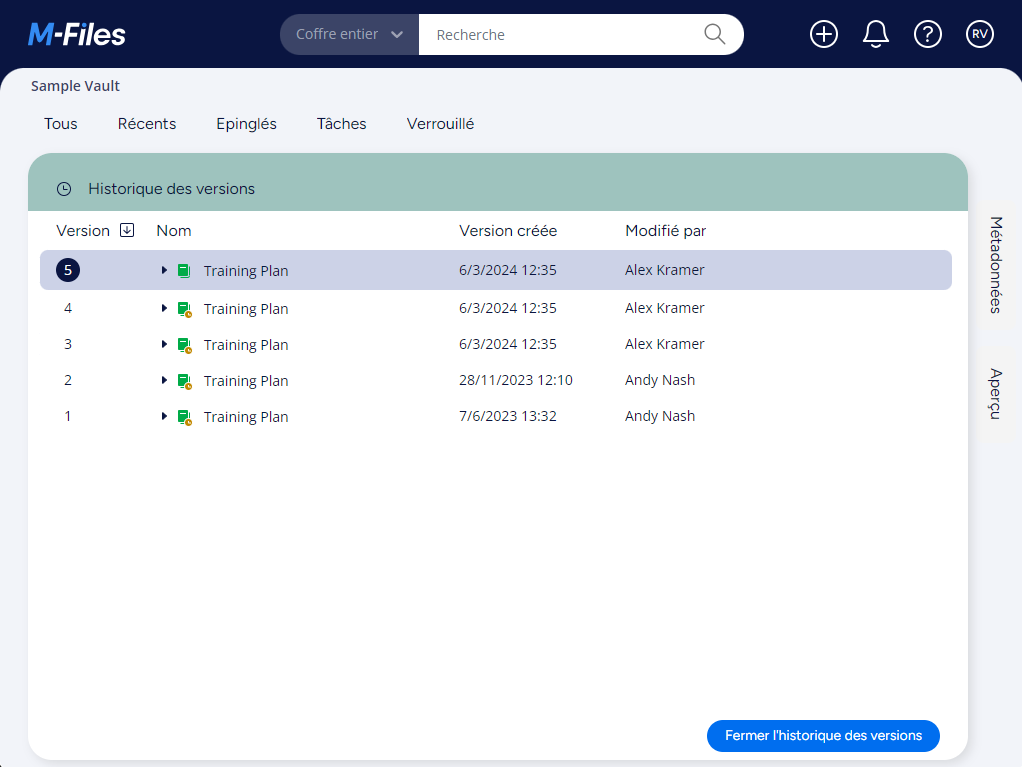1022x767 pixels.
Task: Expand the version 3 Training Plan row
Action: pos(164,344)
